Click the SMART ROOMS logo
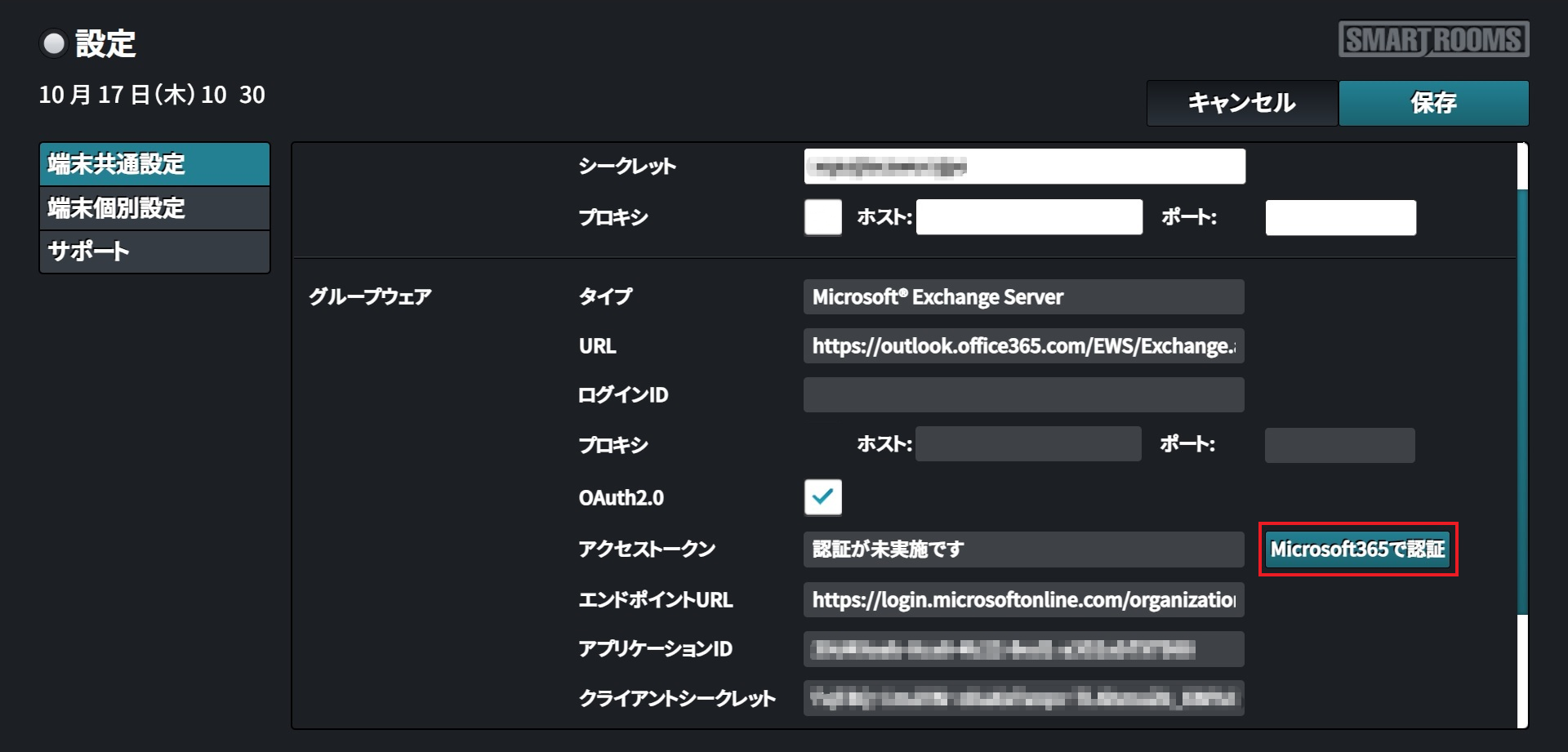This screenshot has width=1568, height=752. point(1433,39)
